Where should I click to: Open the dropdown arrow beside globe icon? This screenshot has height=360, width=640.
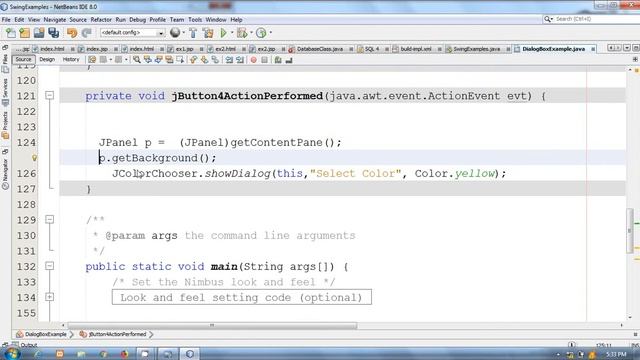click(x=183, y=33)
